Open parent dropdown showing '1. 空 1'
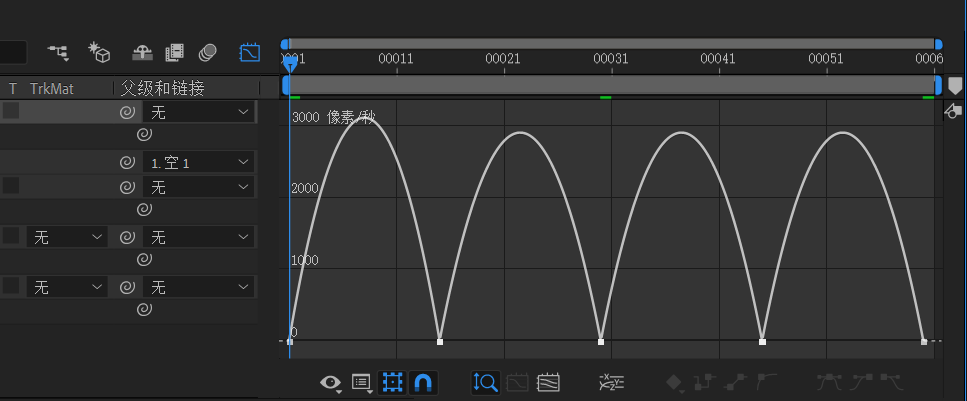Image resolution: width=967 pixels, height=401 pixels. tap(199, 162)
